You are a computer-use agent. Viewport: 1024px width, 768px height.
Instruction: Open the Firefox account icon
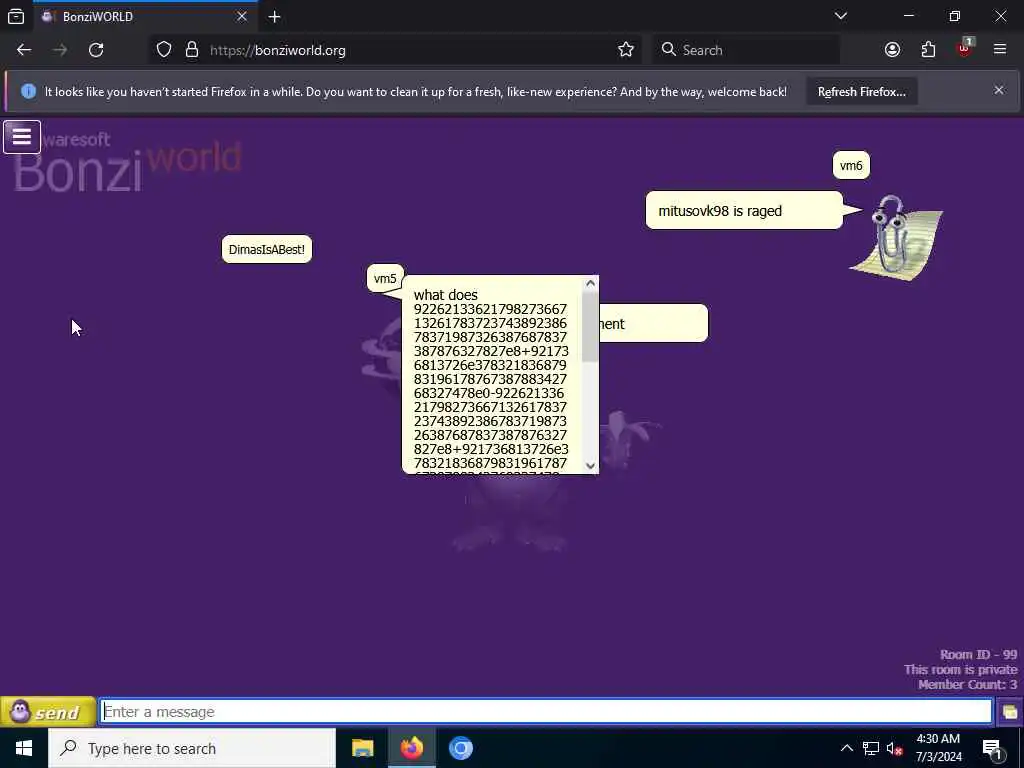tap(892, 50)
